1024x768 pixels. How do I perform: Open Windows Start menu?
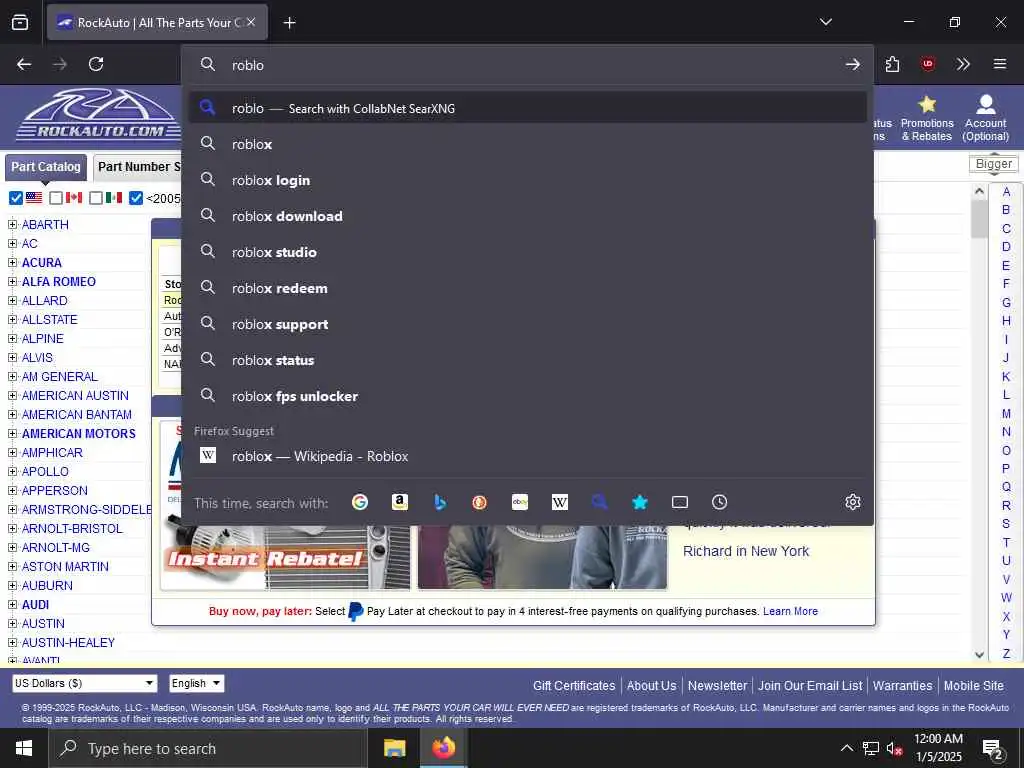(x=24, y=748)
